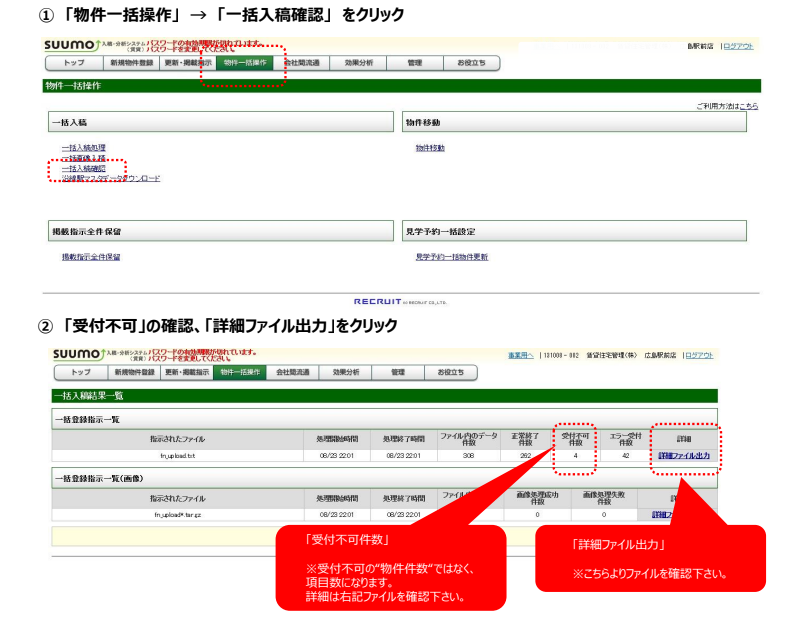Image resolution: width=790 pixels, height=627 pixels.
Task: Click the 一括入稿 section heading
Action: coord(221,122)
